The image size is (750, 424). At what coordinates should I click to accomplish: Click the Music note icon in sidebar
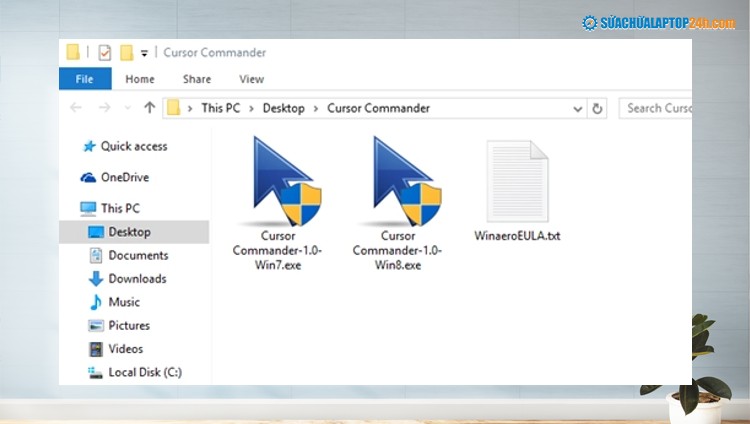coord(96,302)
